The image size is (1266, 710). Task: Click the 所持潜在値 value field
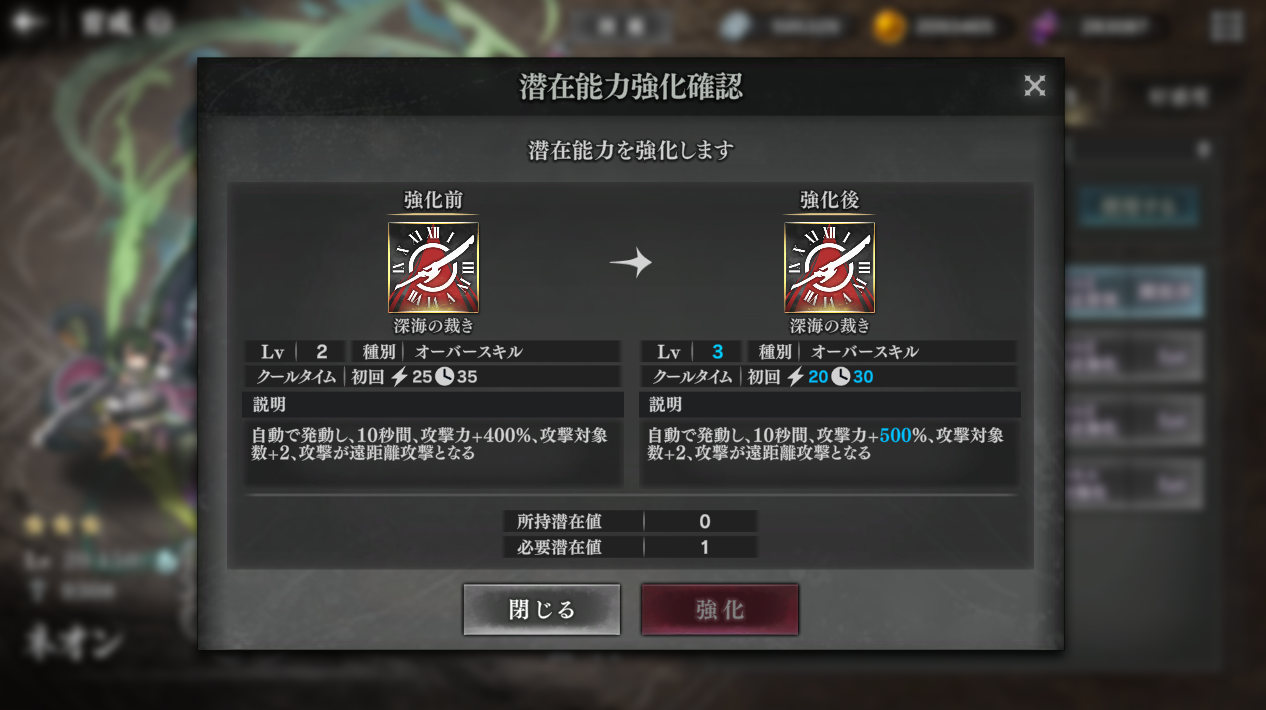[x=705, y=521]
